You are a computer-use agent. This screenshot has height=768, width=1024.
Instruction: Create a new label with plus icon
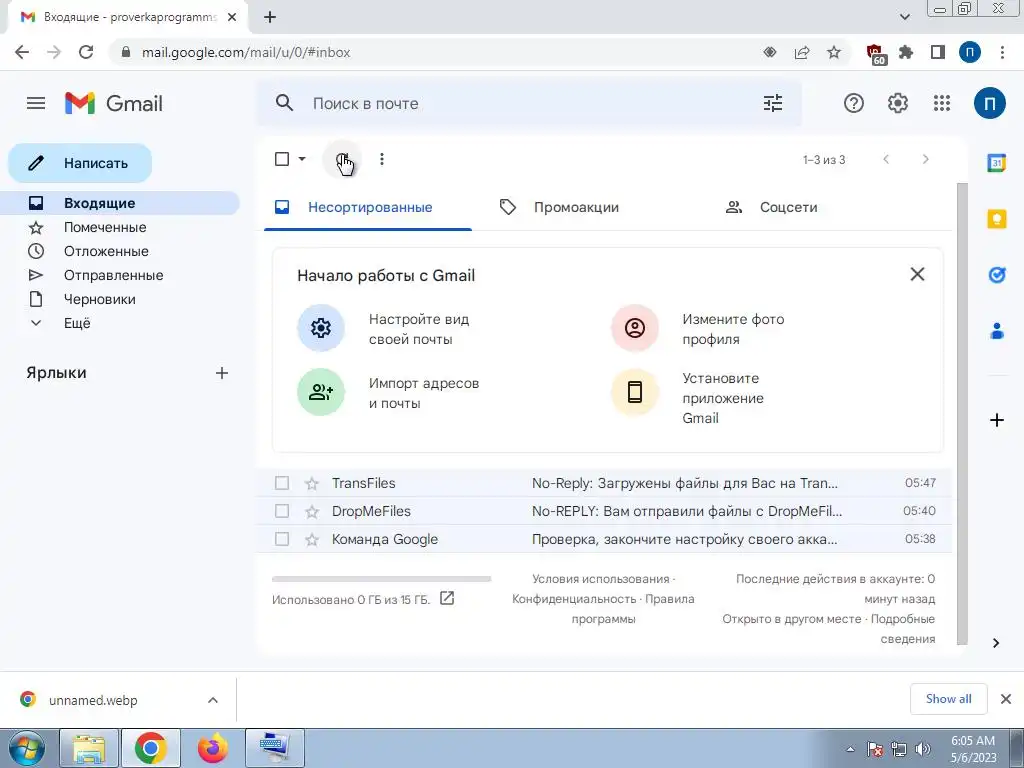pyautogui.click(x=222, y=373)
